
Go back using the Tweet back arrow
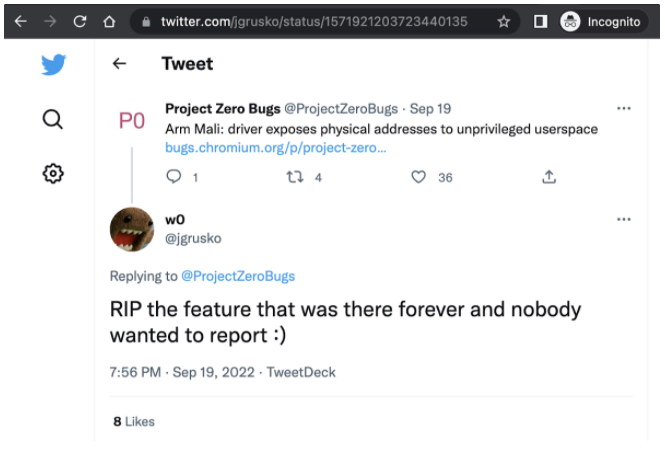click(119, 64)
